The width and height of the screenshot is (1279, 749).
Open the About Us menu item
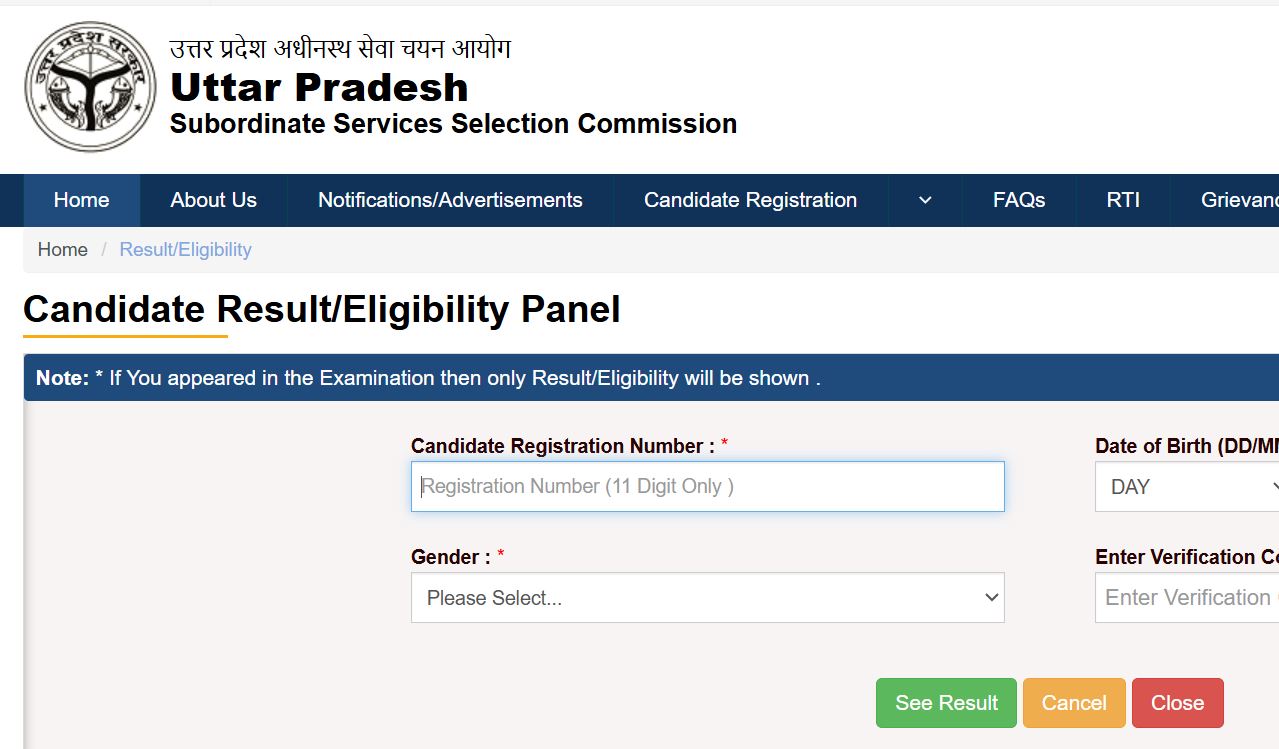coord(213,200)
